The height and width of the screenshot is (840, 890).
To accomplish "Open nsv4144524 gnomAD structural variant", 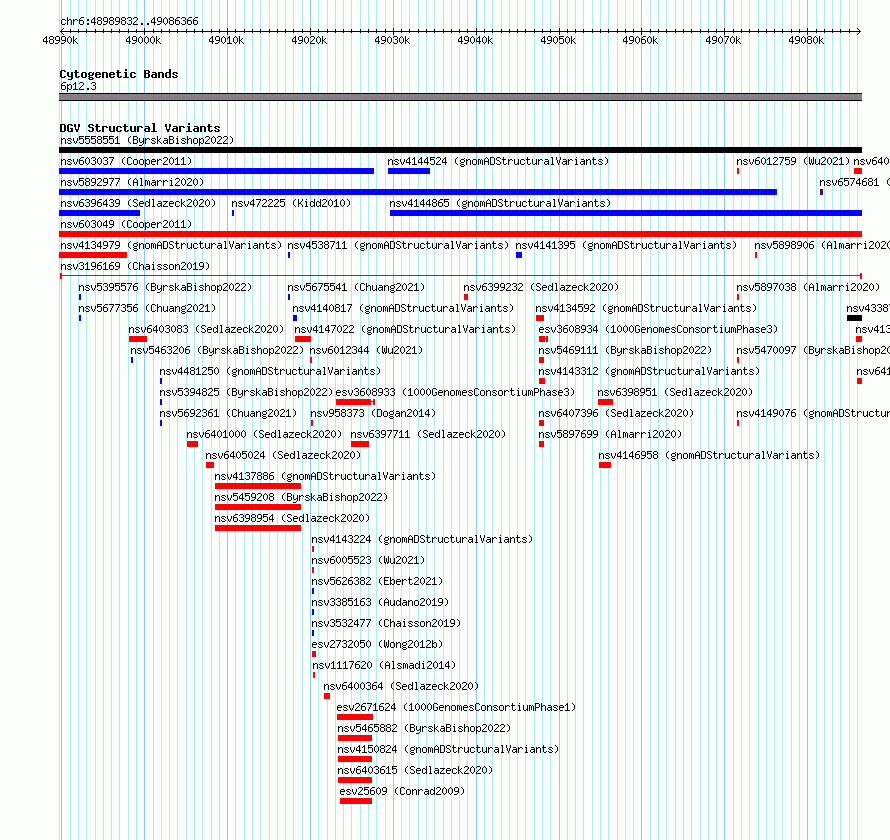I will (x=498, y=161).
